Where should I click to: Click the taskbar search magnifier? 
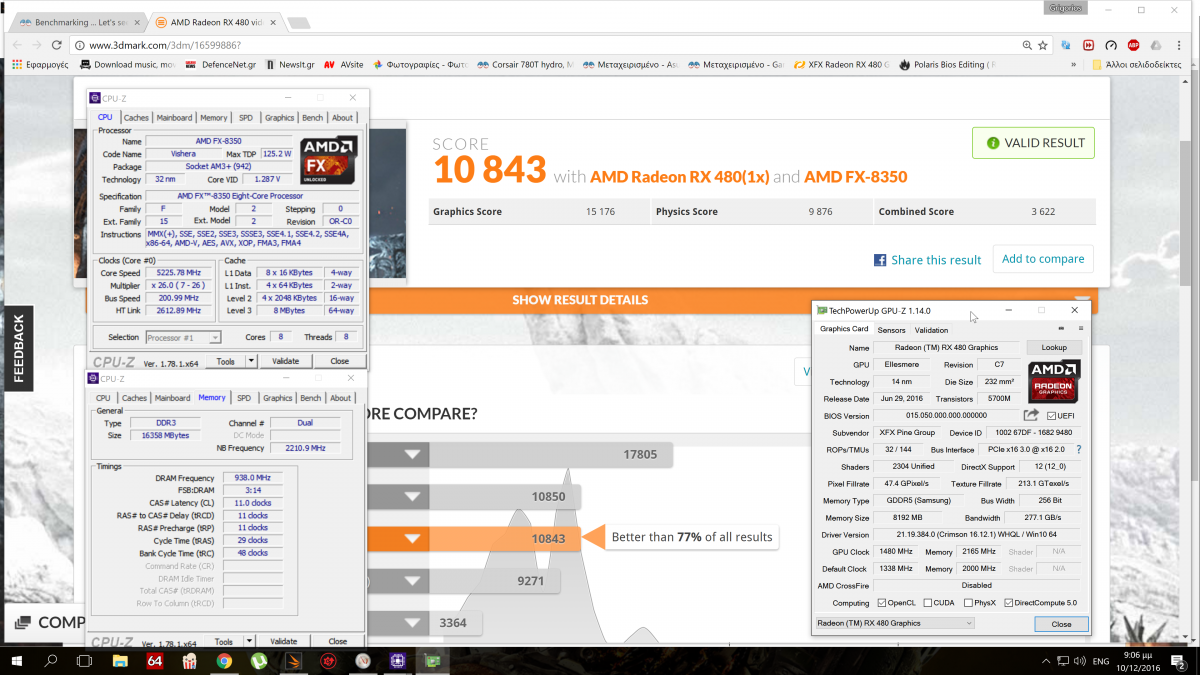point(52,661)
